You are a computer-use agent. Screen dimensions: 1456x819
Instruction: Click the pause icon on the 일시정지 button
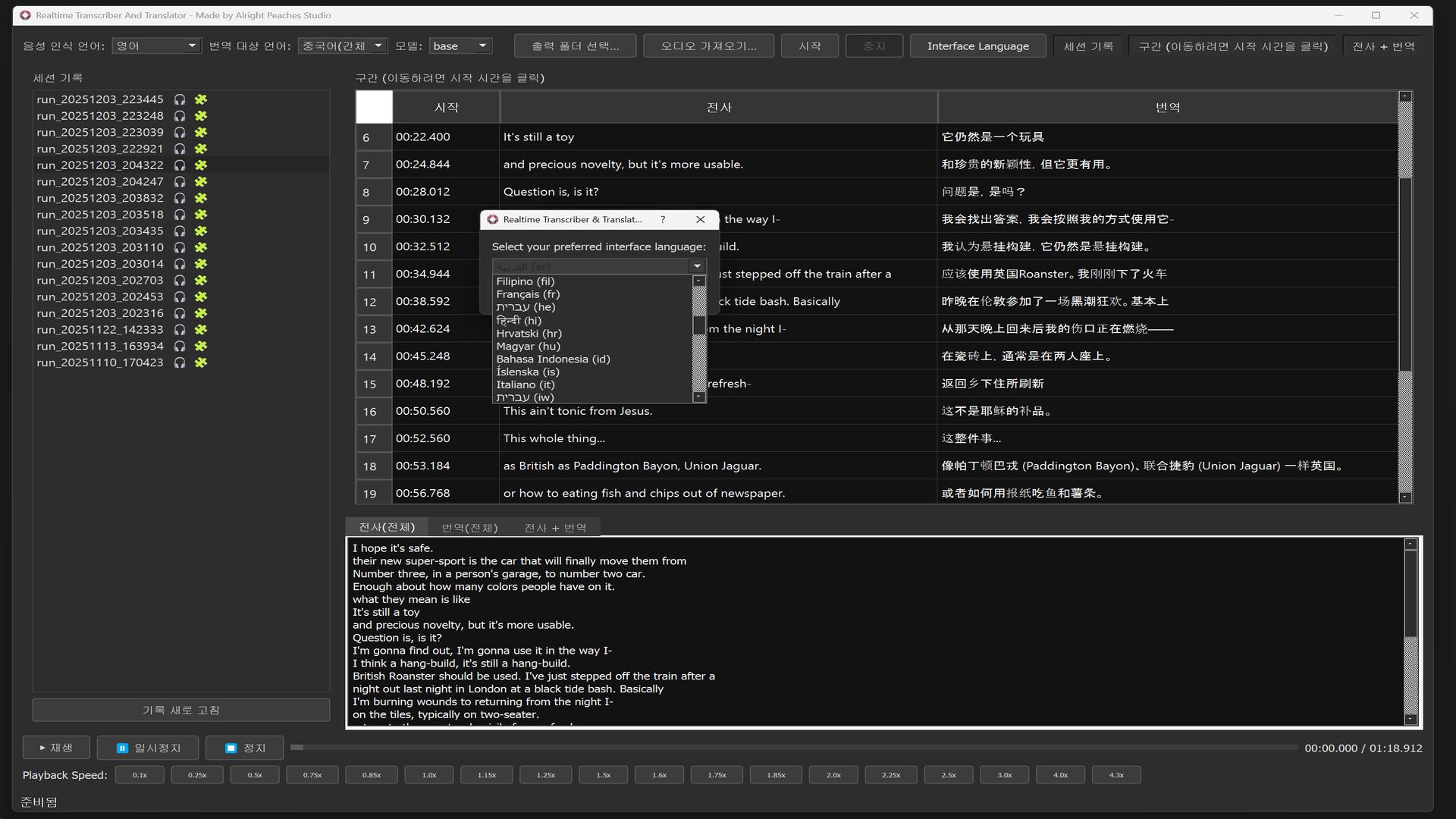pos(121,747)
